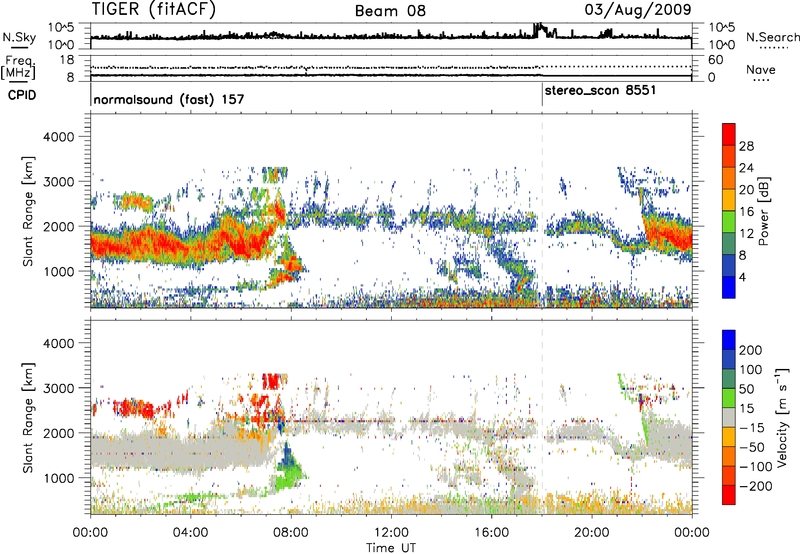Screen dimensions: 800x554
Task: Click 'Slant Range [km]' label of velocity panel
Action: 28,417
